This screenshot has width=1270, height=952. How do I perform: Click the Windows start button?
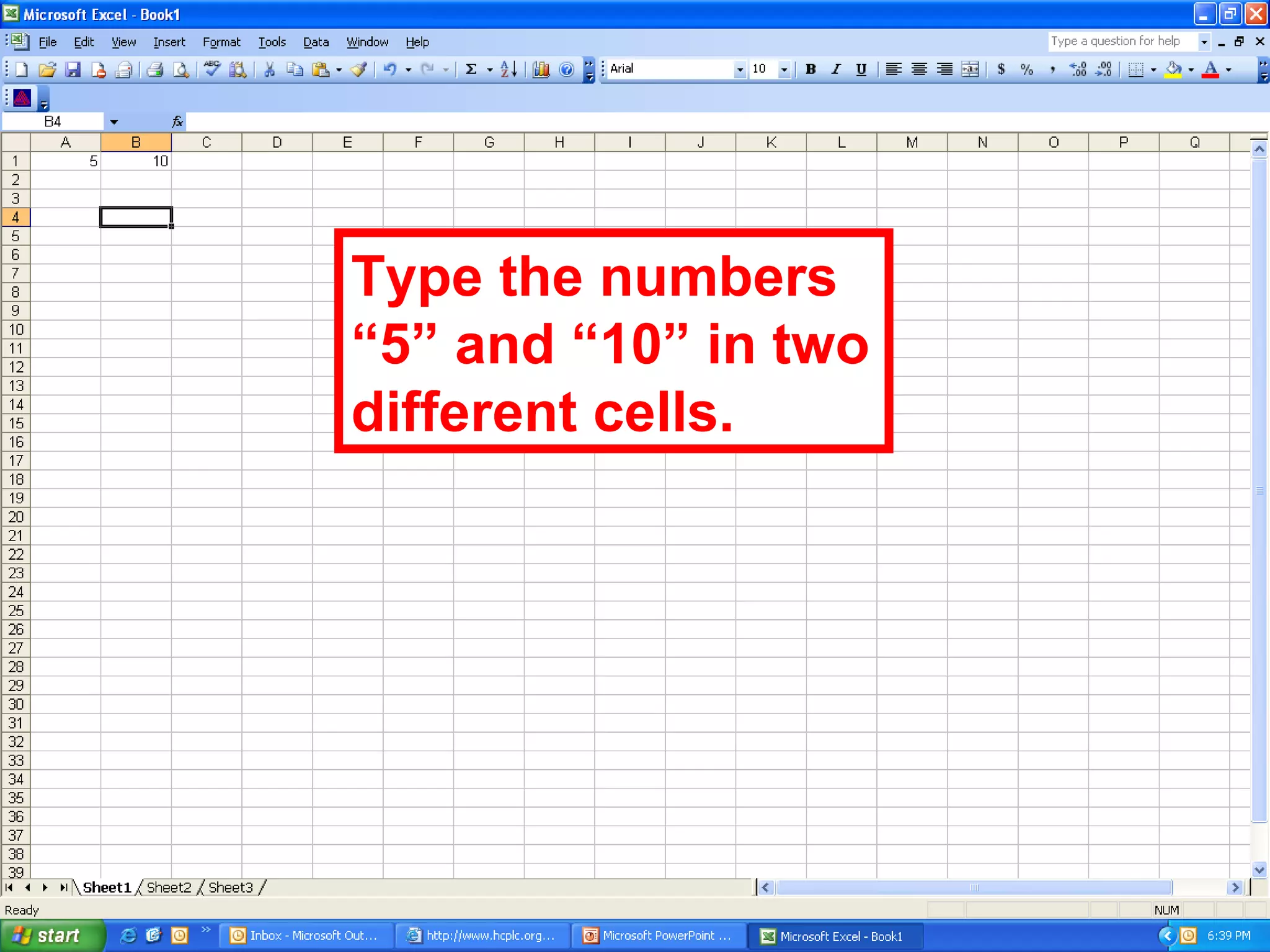[x=52, y=935]
